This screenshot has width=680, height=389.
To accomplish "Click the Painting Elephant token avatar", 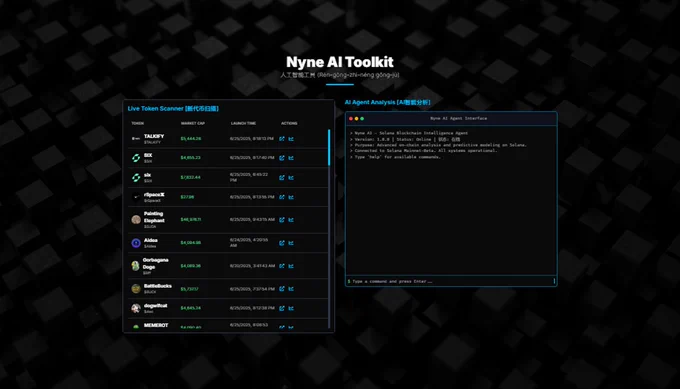I will click(136, 219).
